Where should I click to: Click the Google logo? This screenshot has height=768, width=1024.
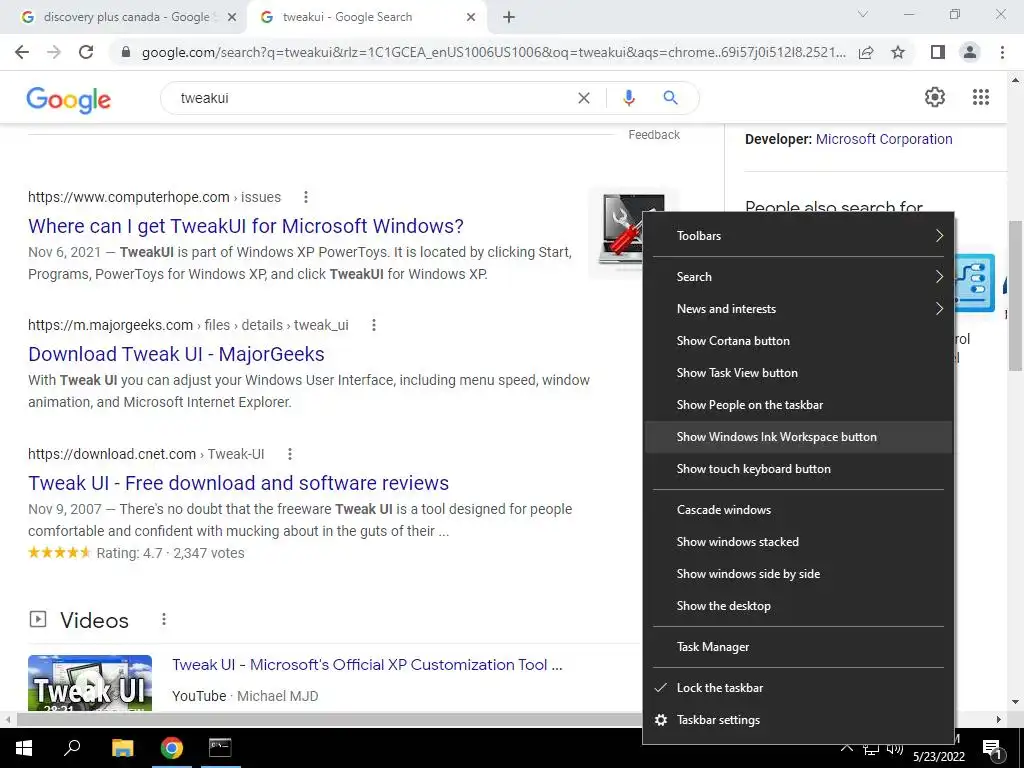coord(69,99)
